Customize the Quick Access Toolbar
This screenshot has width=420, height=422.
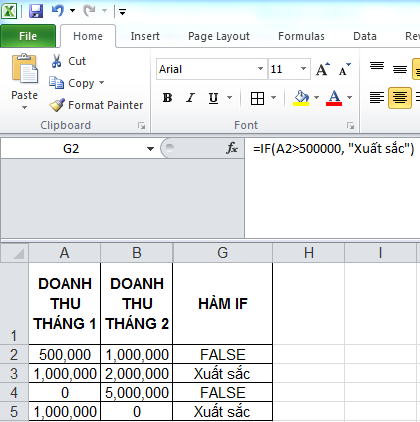pyautogui.click(x=122, y=12)
